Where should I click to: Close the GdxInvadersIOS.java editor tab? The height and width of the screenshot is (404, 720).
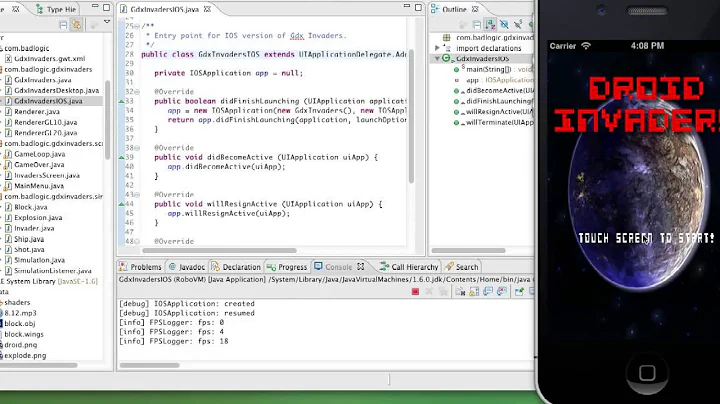207,9
